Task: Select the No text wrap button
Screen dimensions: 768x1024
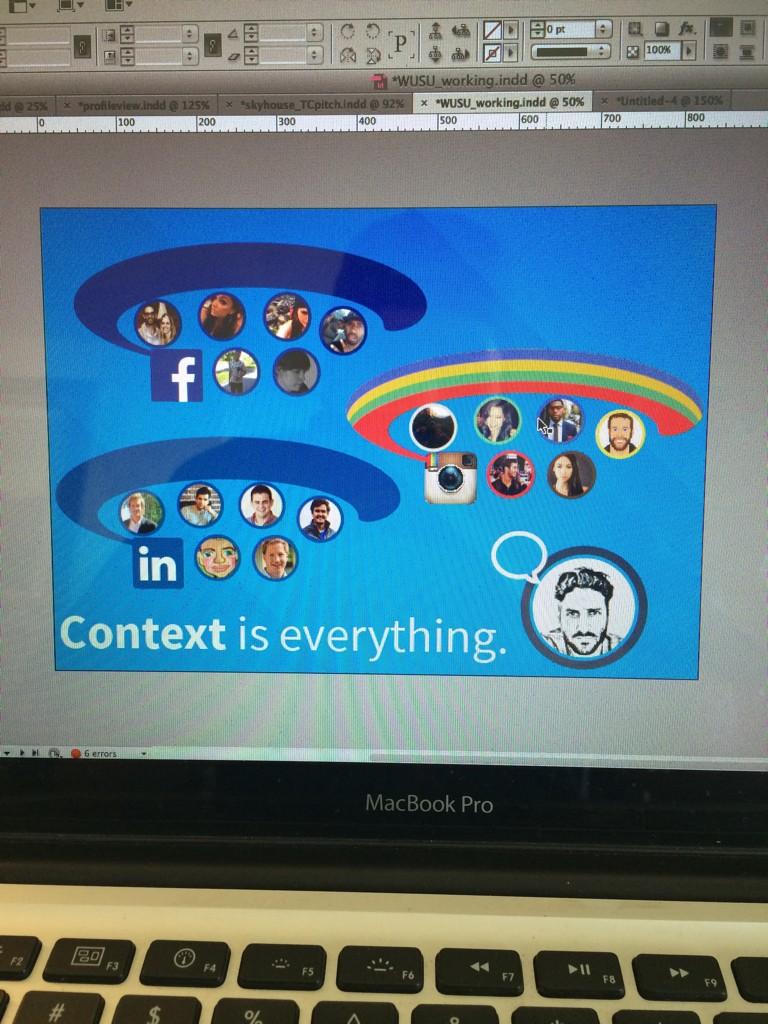Action: tap(722, 26)
